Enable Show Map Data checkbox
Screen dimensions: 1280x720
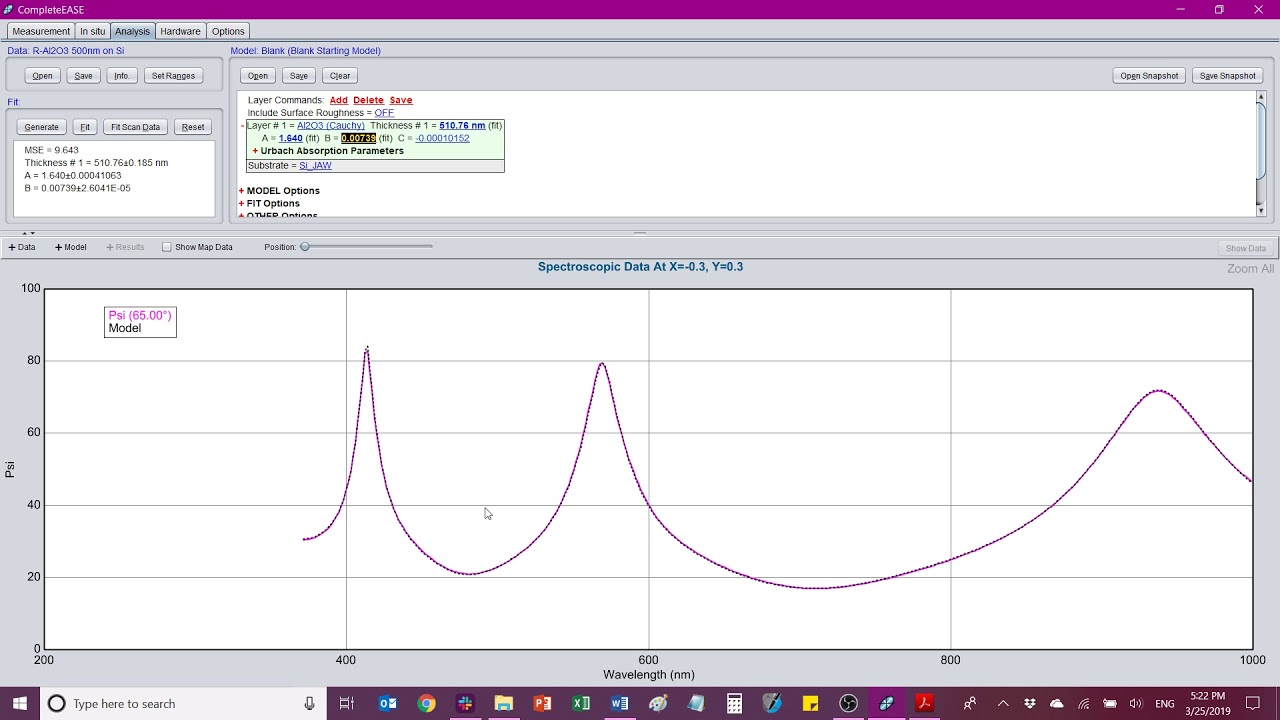coord(167,247)
